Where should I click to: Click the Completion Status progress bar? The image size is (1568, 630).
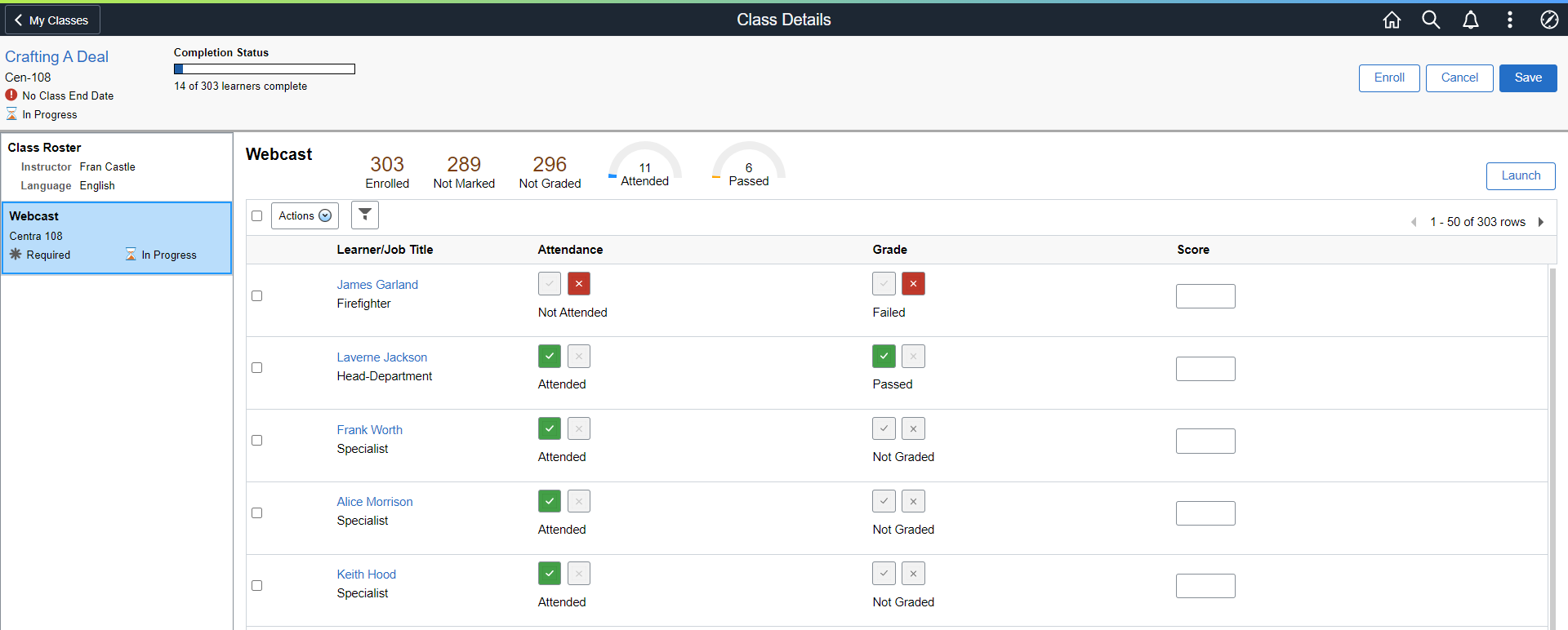pyautogui.click(x=265, y=69)
